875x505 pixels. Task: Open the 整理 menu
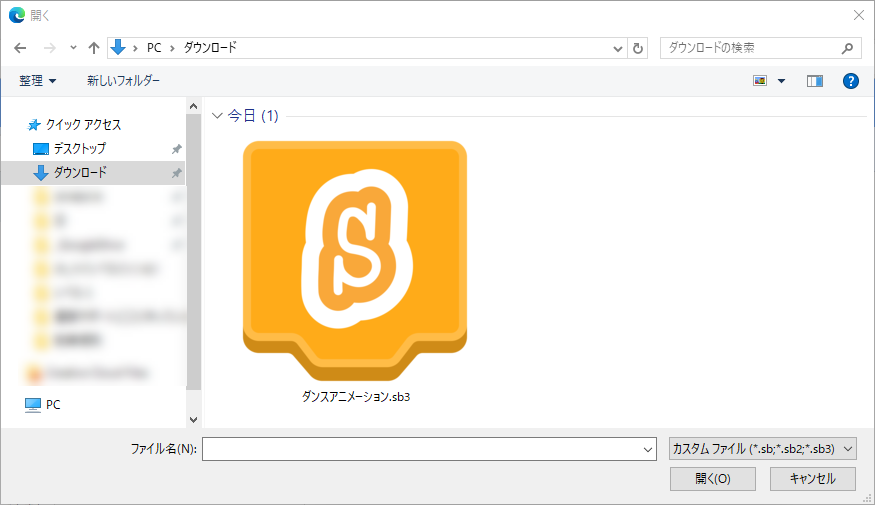point(38,81)
